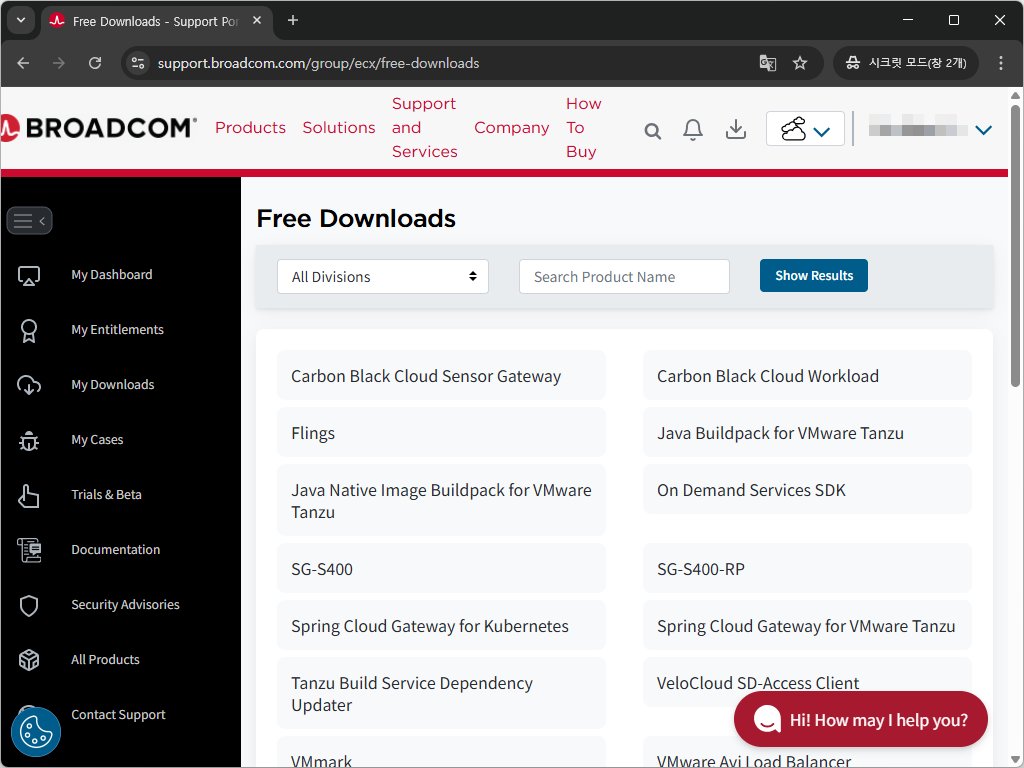1024x768 pixels.
Task: Click the My Cases bug icon
Action: coord(29,441)
